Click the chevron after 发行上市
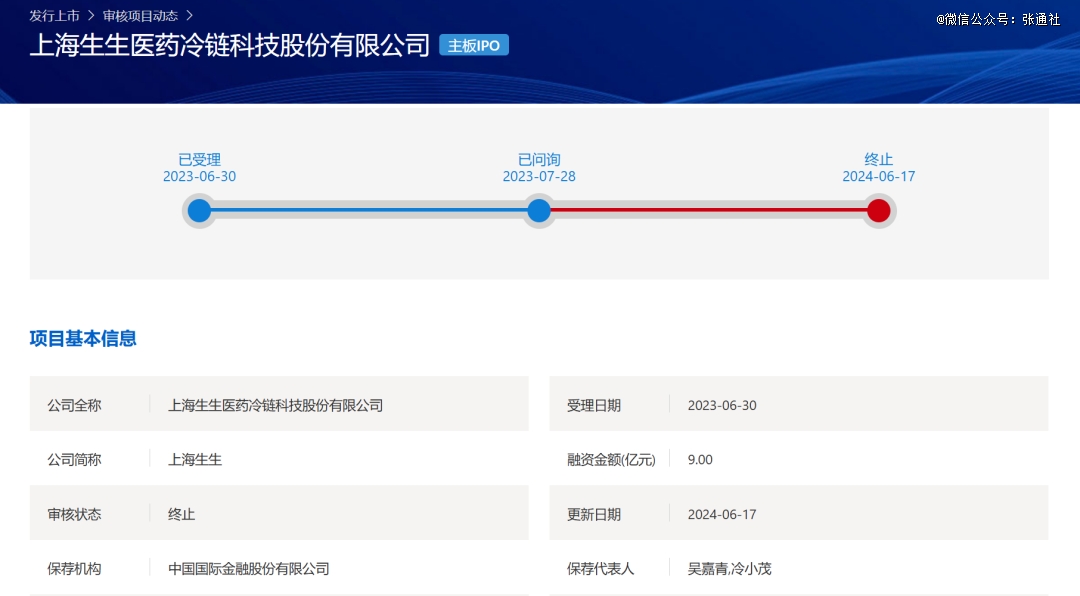 [90, 16]
